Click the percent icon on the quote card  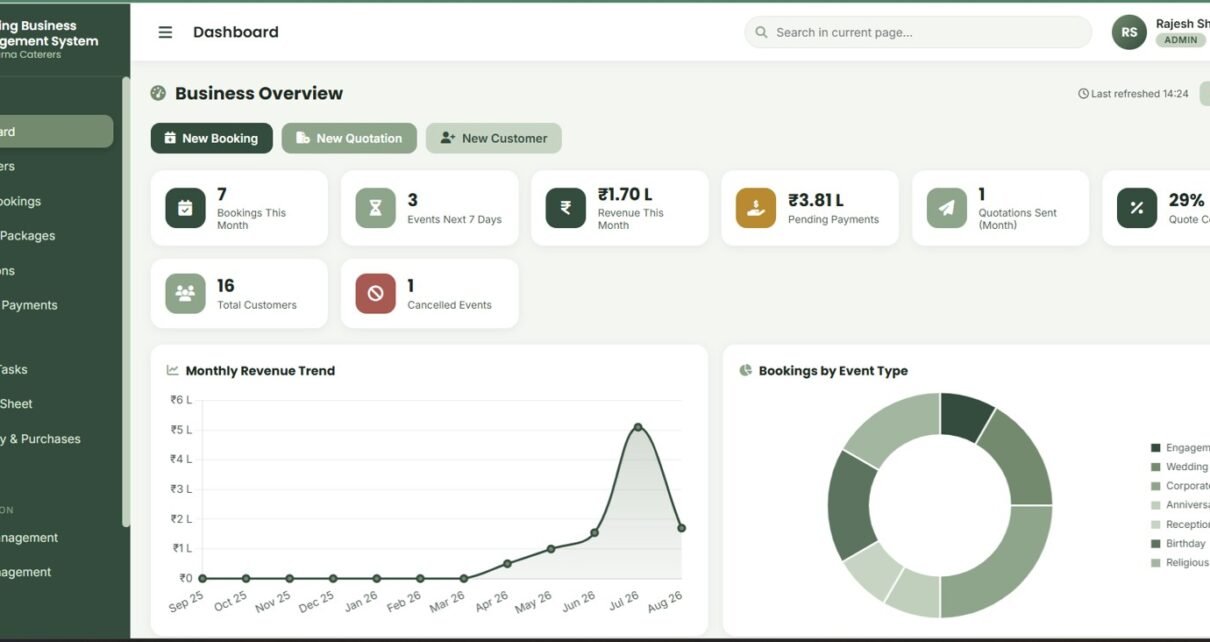[1136, 208]
